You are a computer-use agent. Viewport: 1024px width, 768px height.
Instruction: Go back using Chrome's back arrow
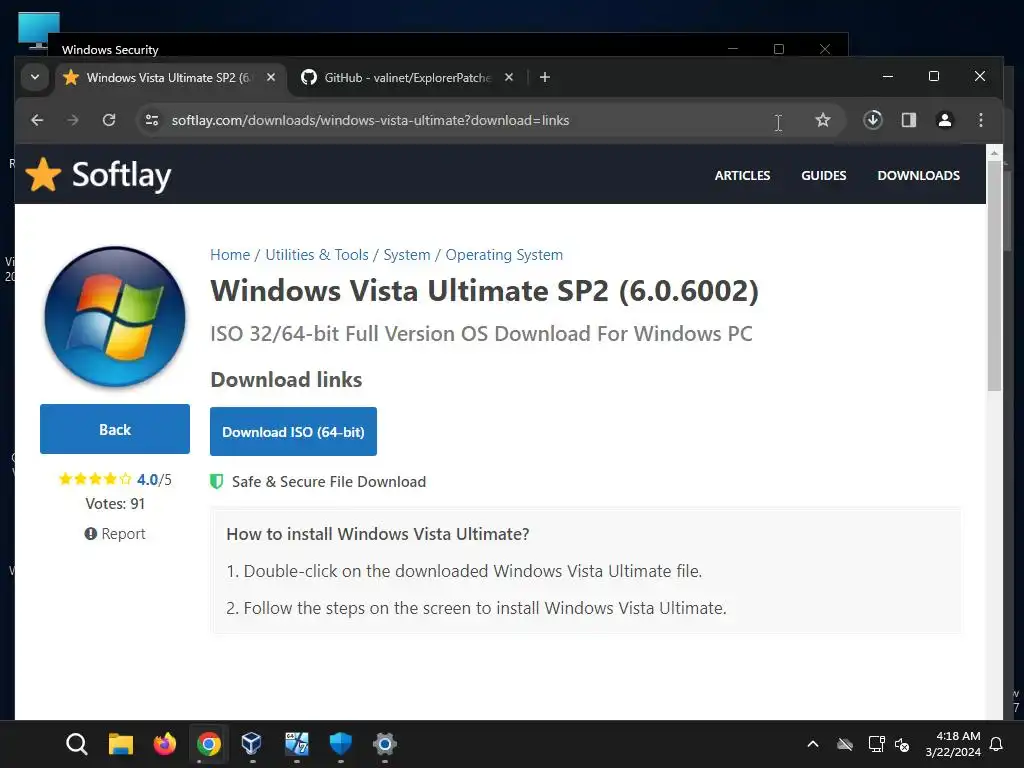pyautogui.click(x=37, y=120)
